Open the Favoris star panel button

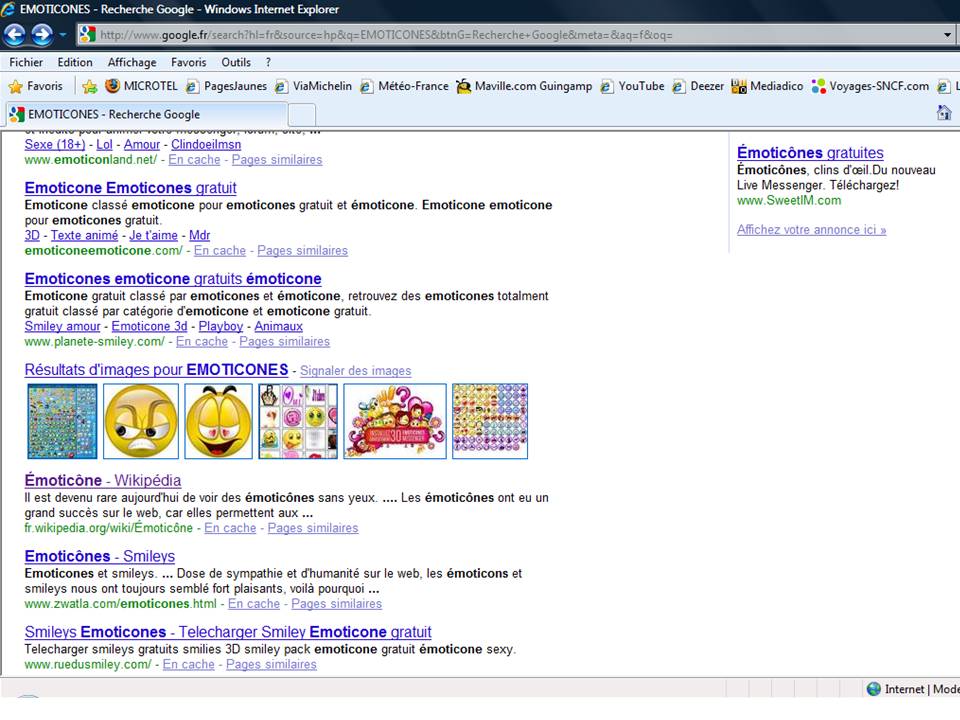point(36,86)
